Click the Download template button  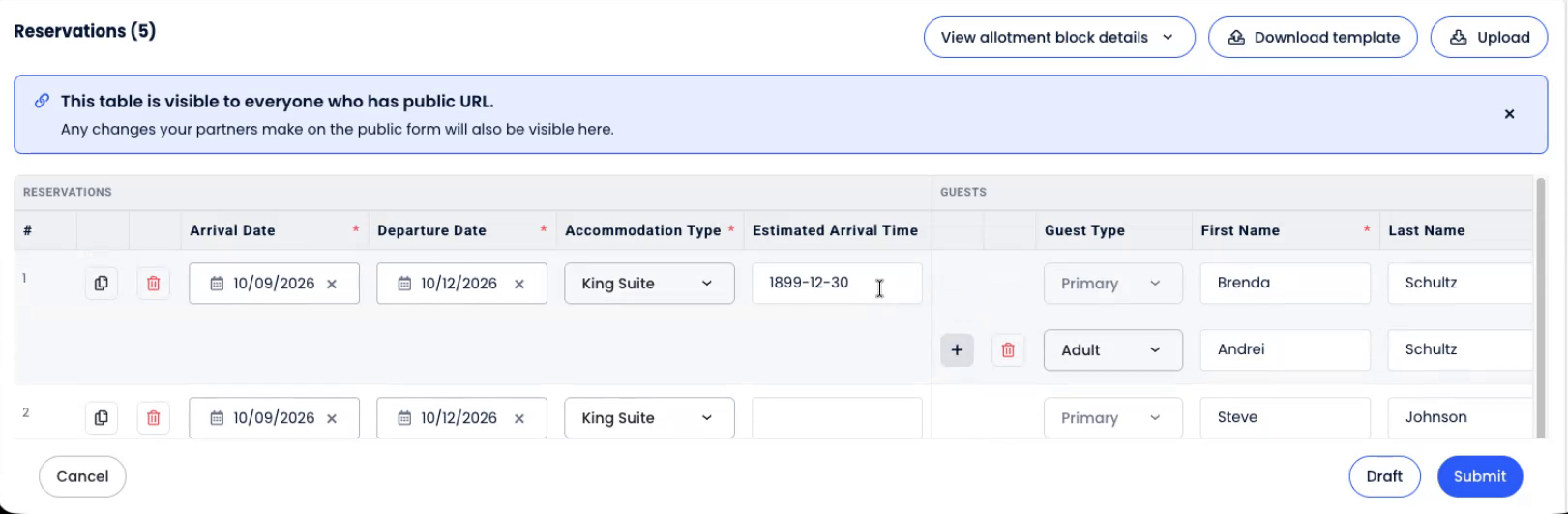click(x=1313, y=38)
